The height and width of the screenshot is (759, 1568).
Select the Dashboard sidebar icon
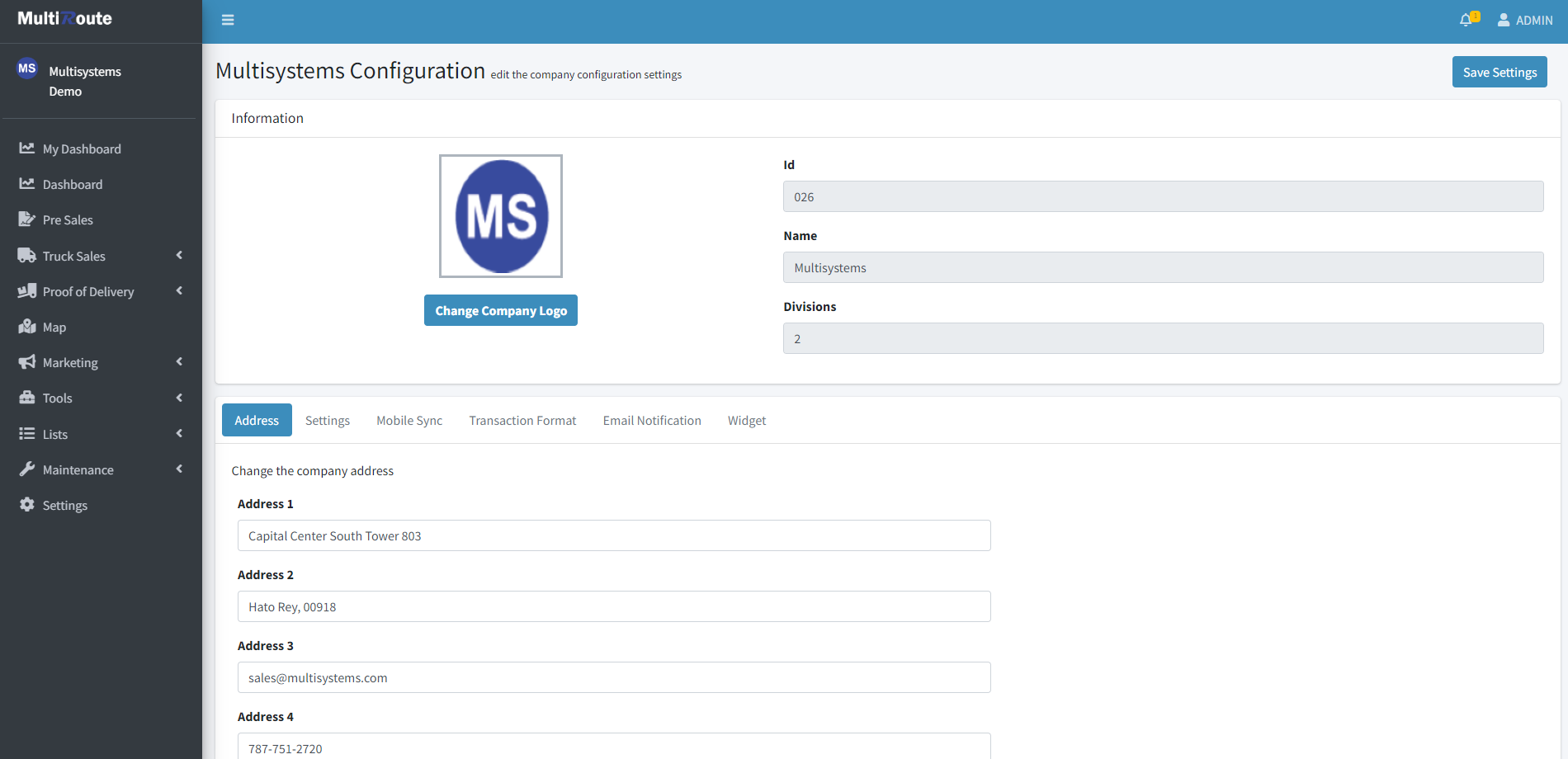[27, 183]
